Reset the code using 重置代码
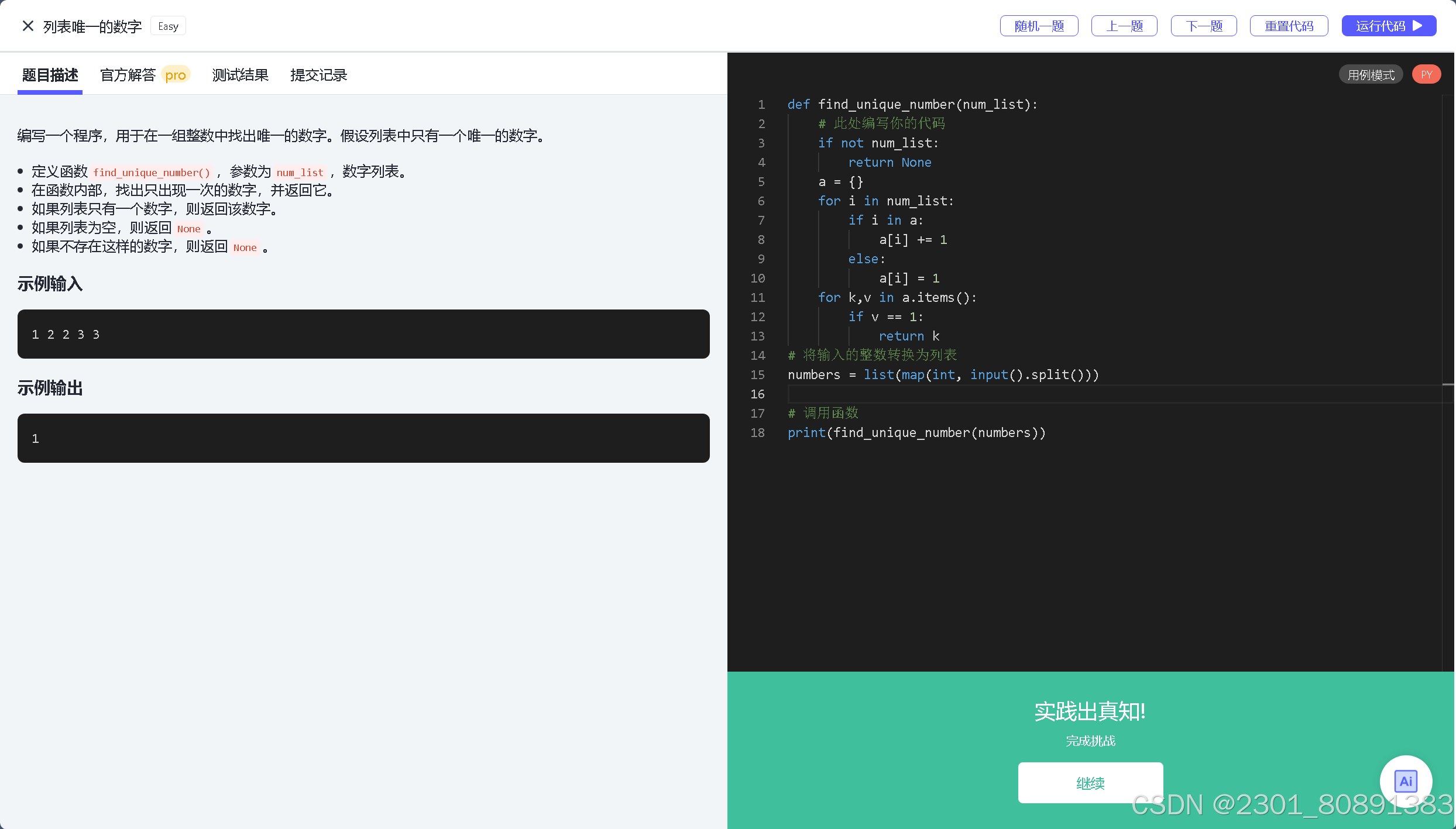The image size is (1456, 829). (x=1289, y=26)
